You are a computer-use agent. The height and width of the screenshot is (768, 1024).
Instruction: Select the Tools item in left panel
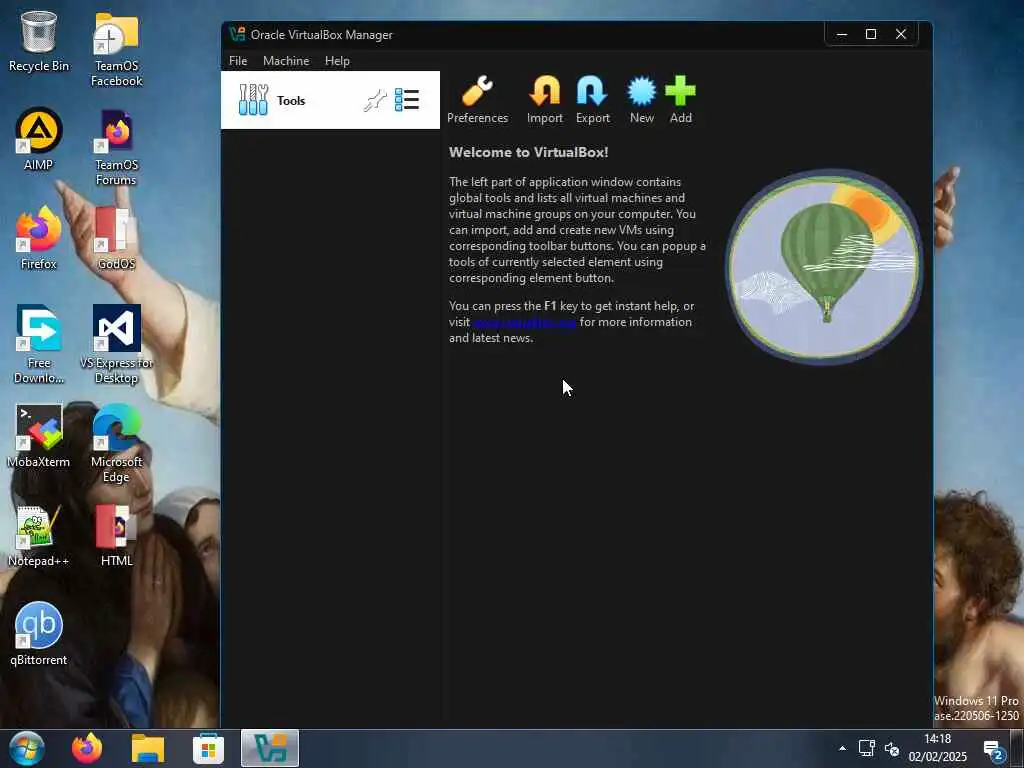pyautogui.click(x=330, y=100)
